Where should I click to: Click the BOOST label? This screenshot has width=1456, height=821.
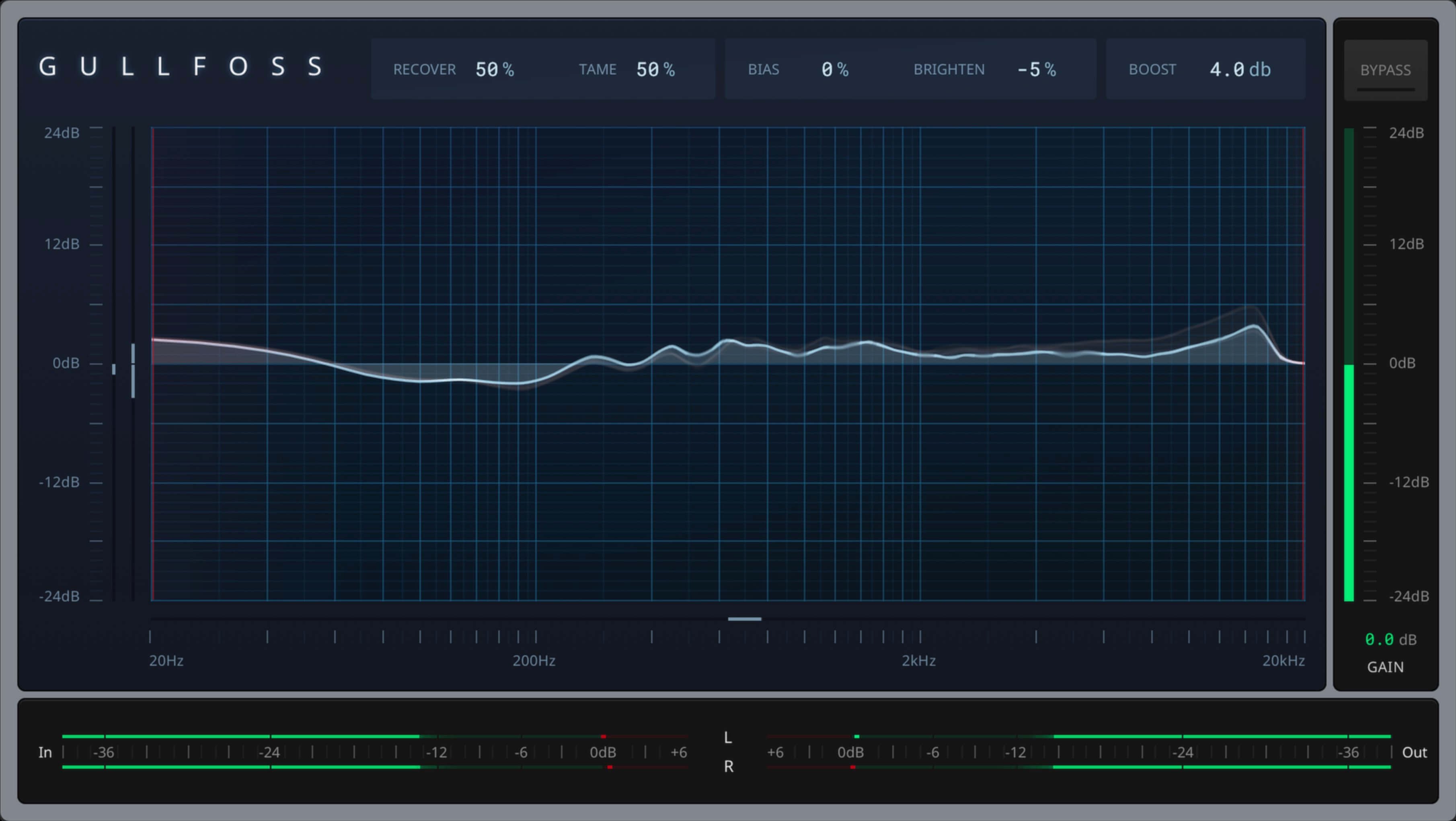(1152, 70)
